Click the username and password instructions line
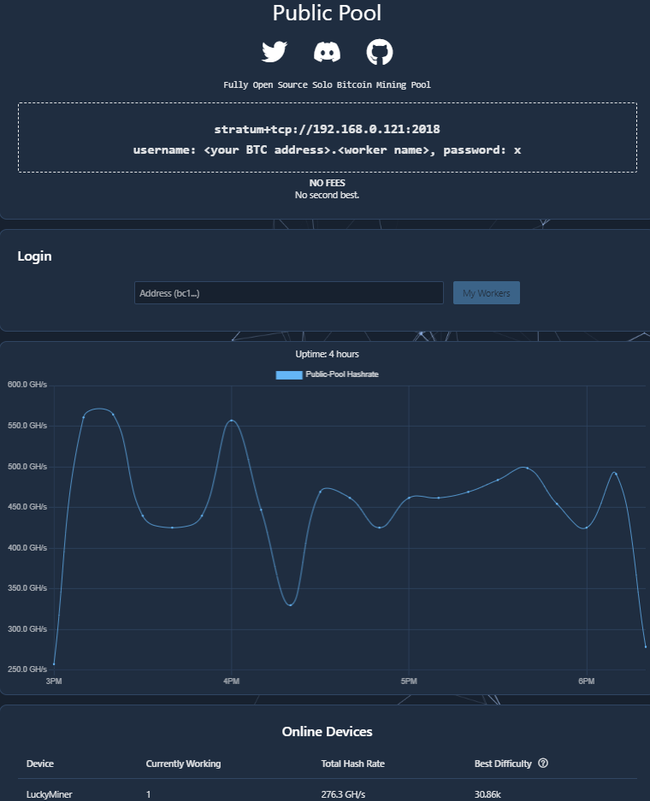This screenshot has height=801, width=650. [327, 149]
